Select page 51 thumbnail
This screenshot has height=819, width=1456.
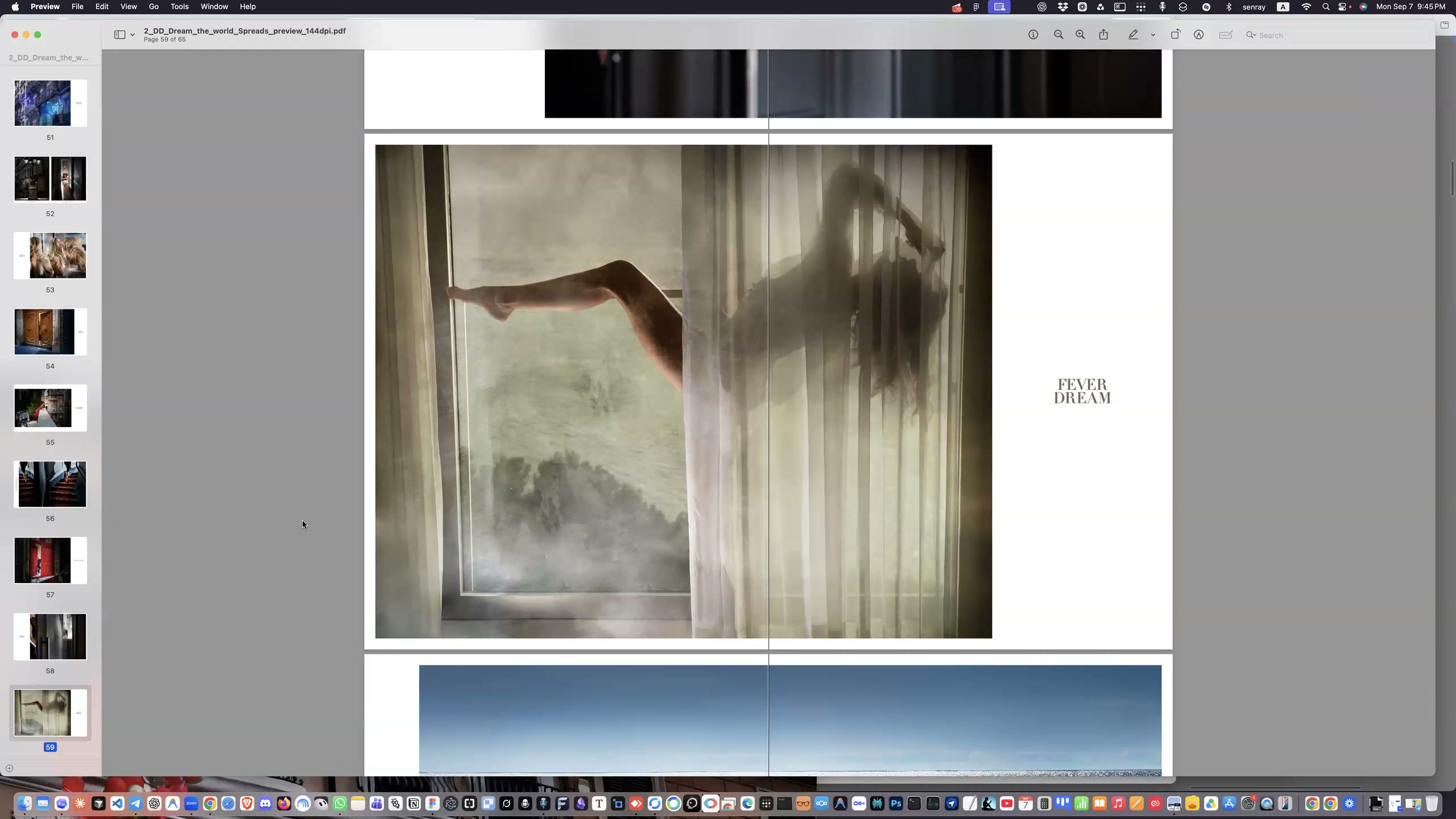pyautogui.click(x=50, y=103)
